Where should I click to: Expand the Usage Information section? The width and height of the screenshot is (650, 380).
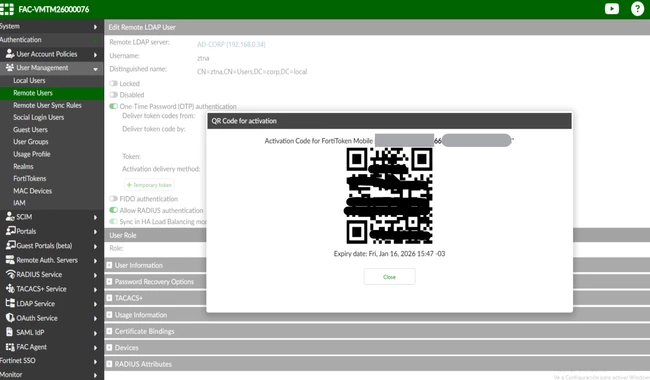(109, 315)
